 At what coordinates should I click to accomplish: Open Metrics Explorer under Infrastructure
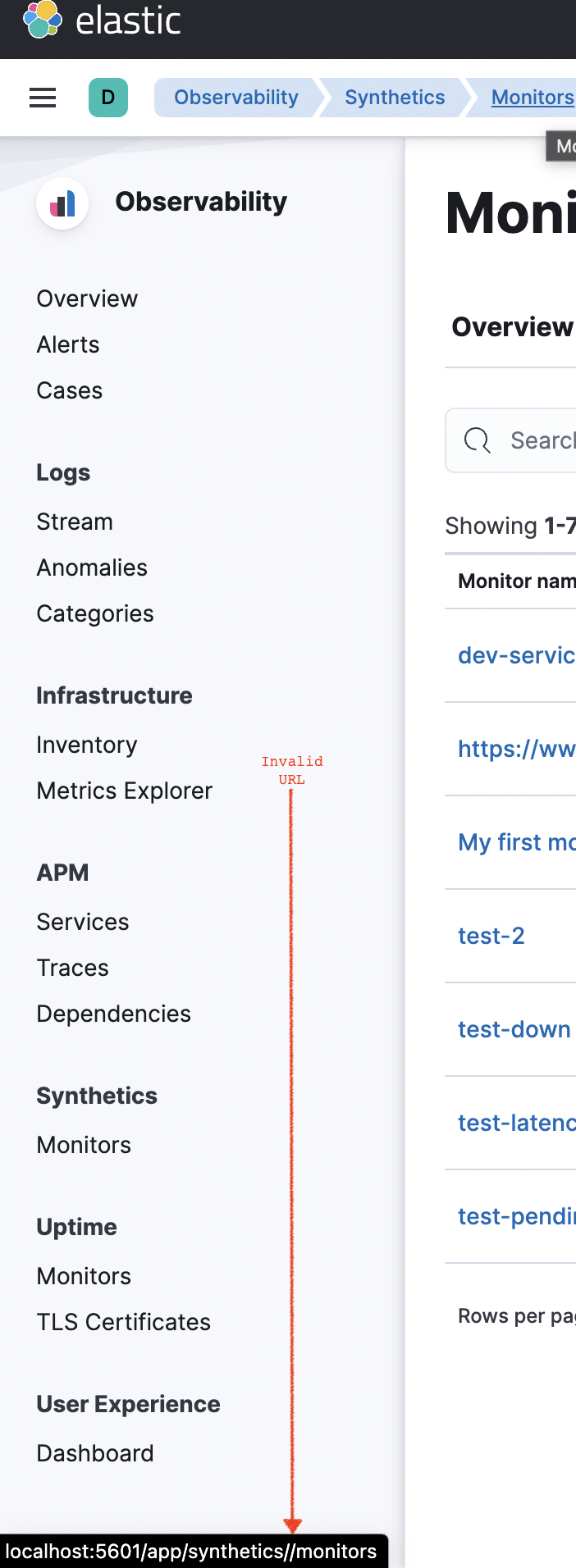click(124, 791)
